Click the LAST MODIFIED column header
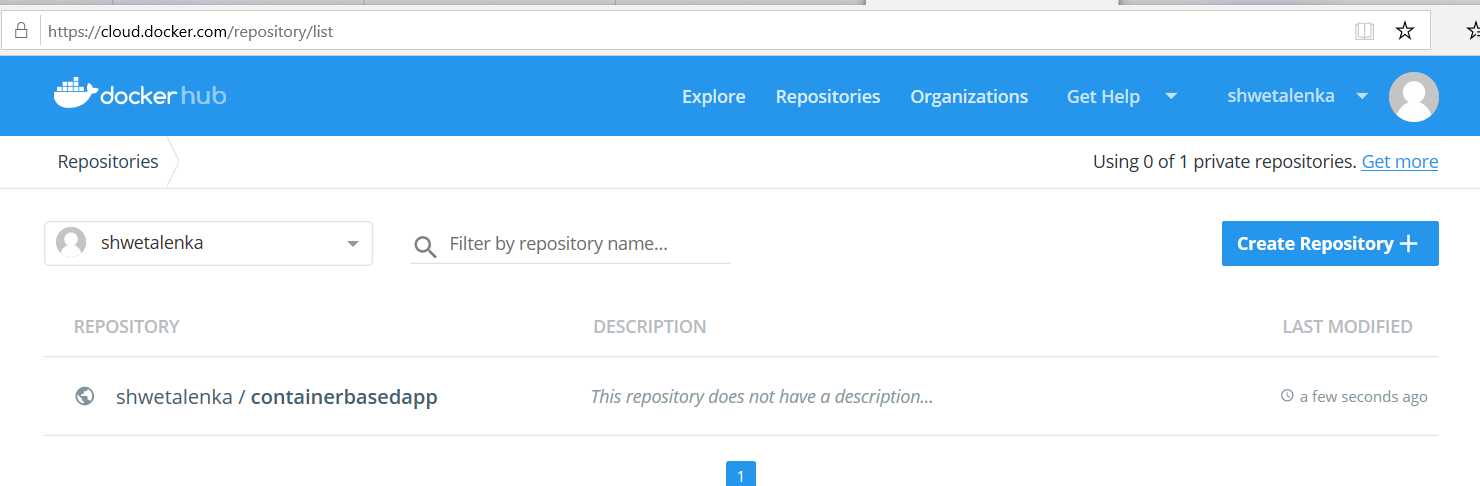1480x486 pixels. click(1348, 326)
